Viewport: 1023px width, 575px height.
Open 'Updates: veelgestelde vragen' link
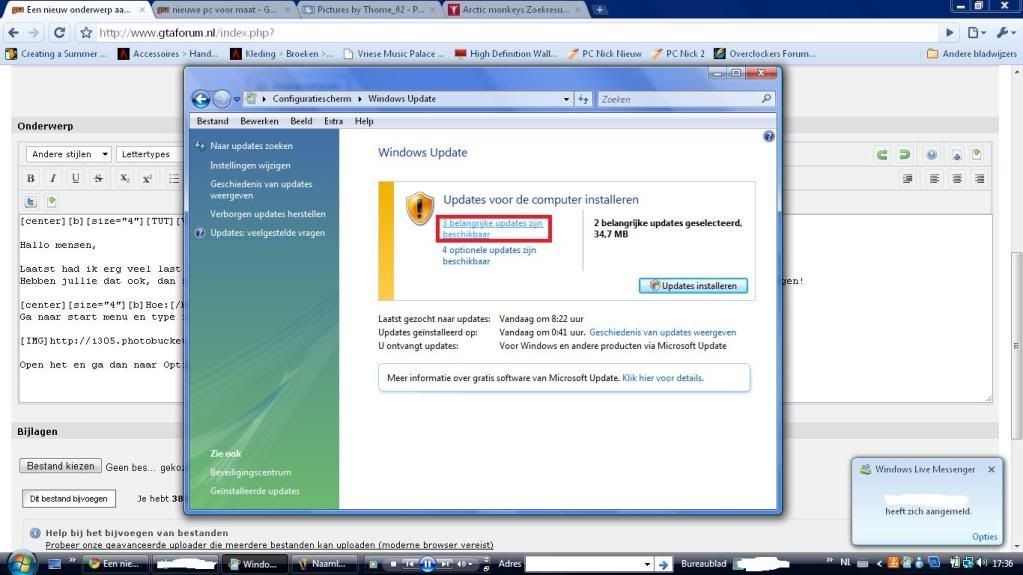267,233
